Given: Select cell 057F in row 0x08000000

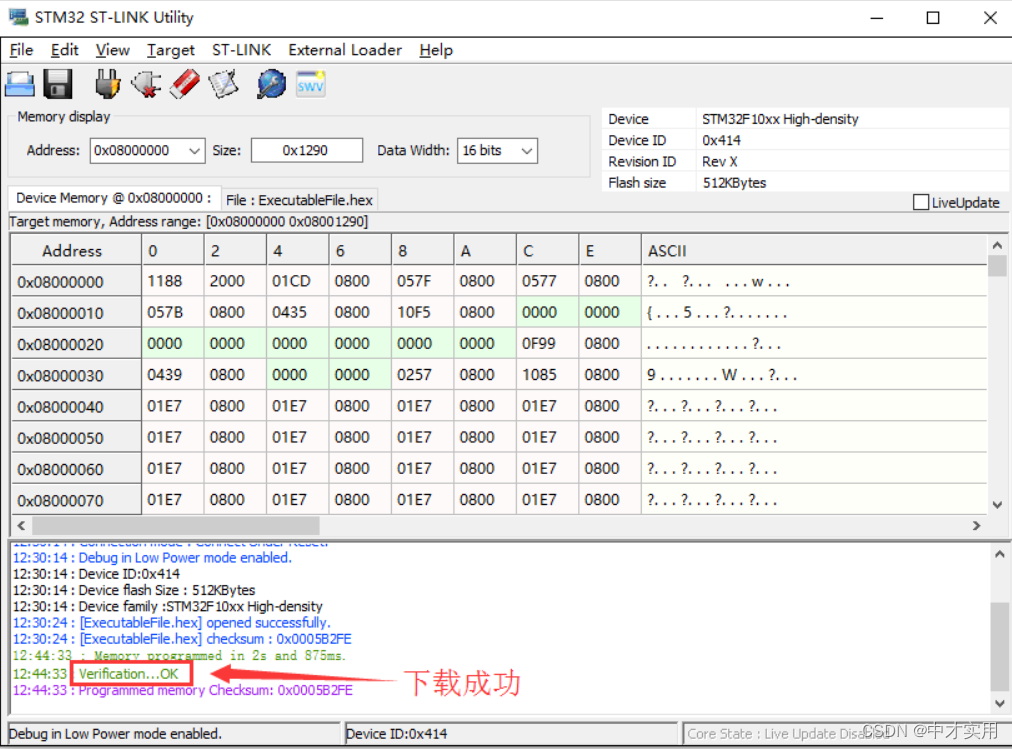Looking at the screenshot, I should click(422, 281).
